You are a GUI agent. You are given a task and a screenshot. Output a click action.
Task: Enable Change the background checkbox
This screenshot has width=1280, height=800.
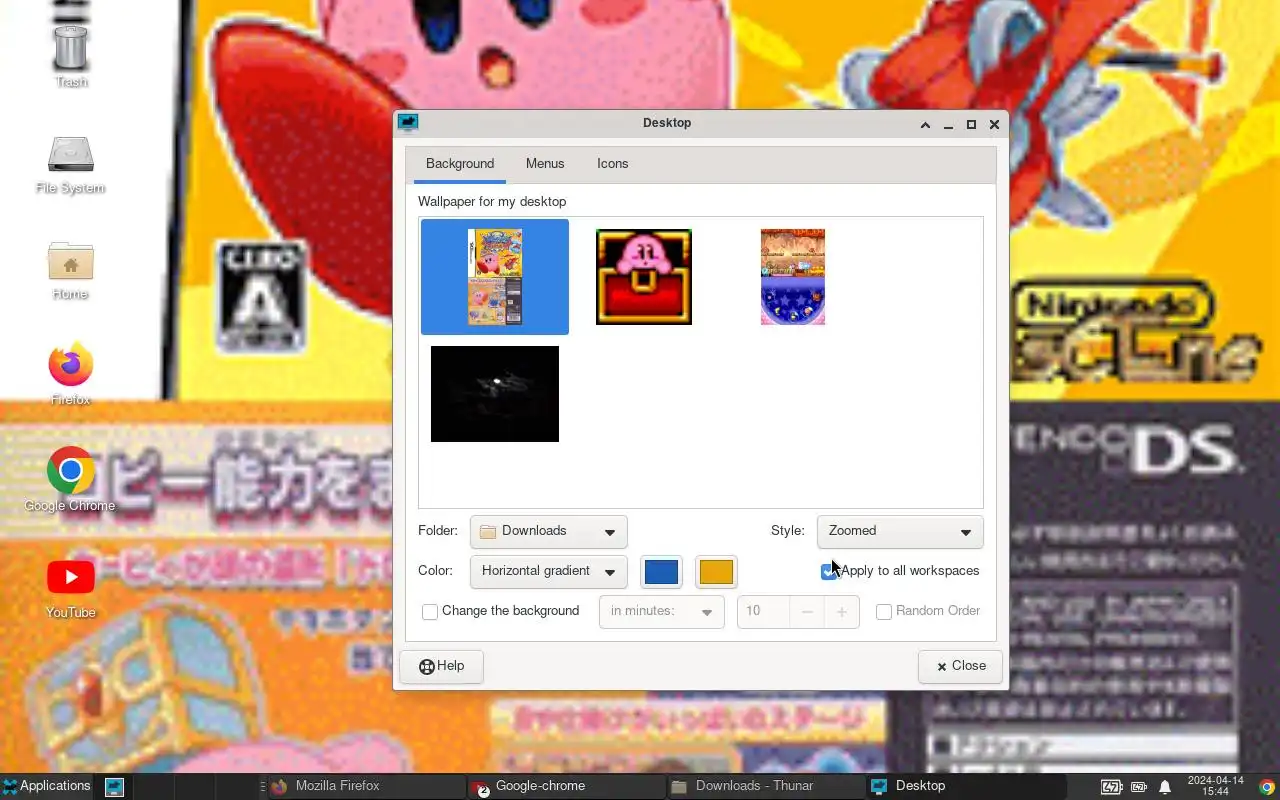pyautogui.click(x=430, y=612)
